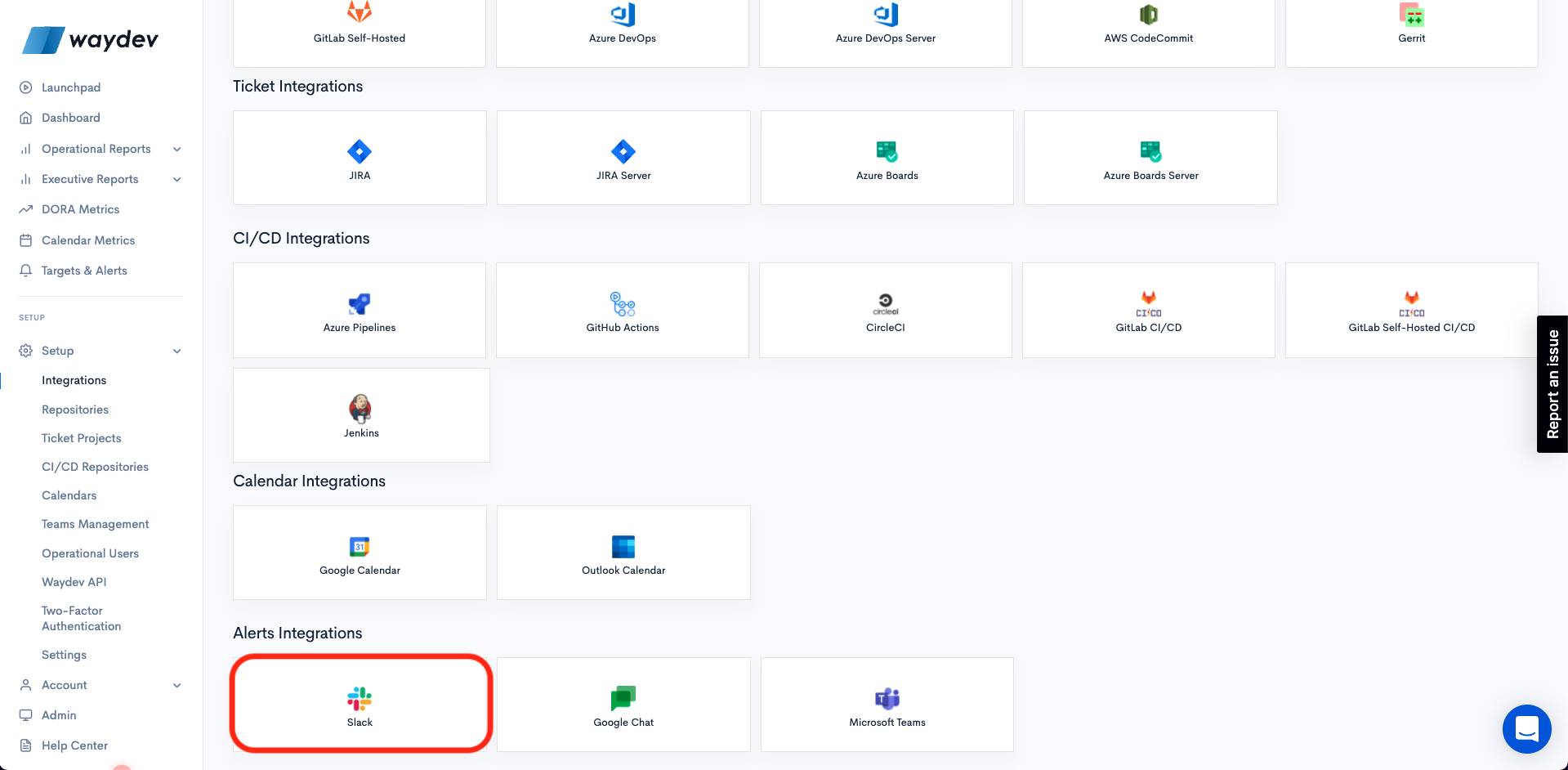This screenshot has width=1568, height=770.
Task: Click the Operational Reports label
Action: [96, 149]
